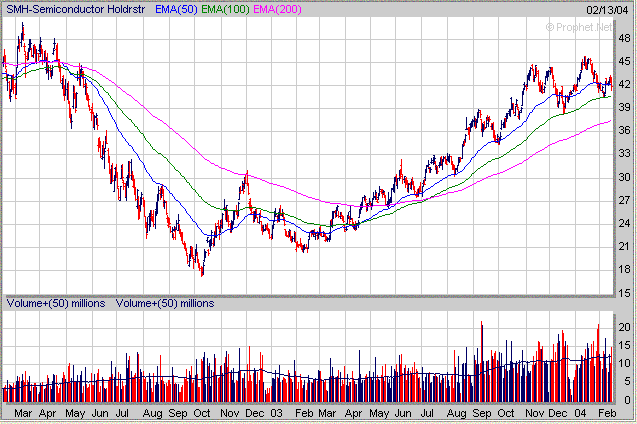The image size is (637, 424).
Task: Click the Jul 2003 month label
Action: (427, 413)
